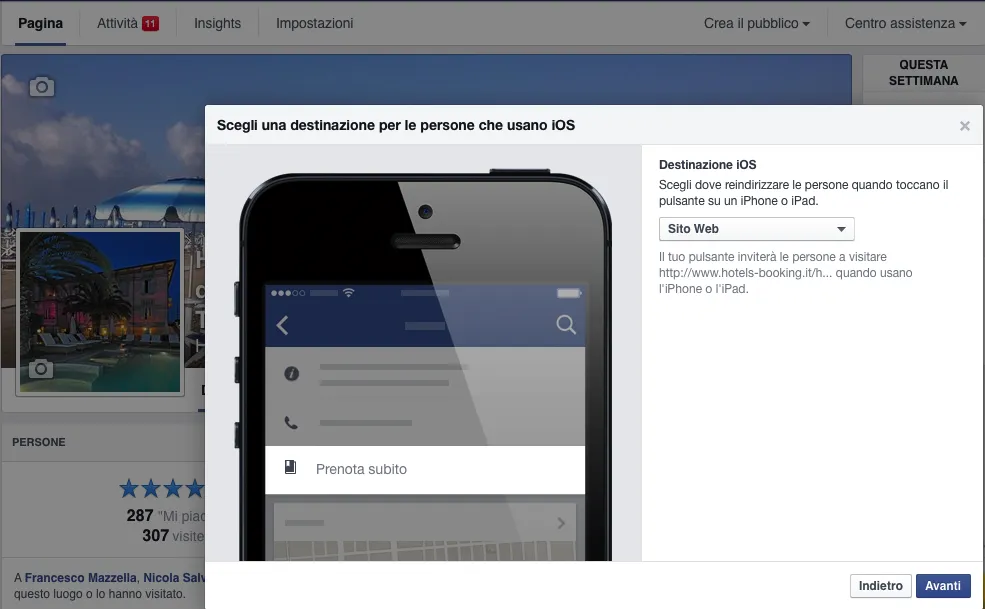Expand the Crea il pubblico menu
The image size is (985, 609).
tap(756, 23)
